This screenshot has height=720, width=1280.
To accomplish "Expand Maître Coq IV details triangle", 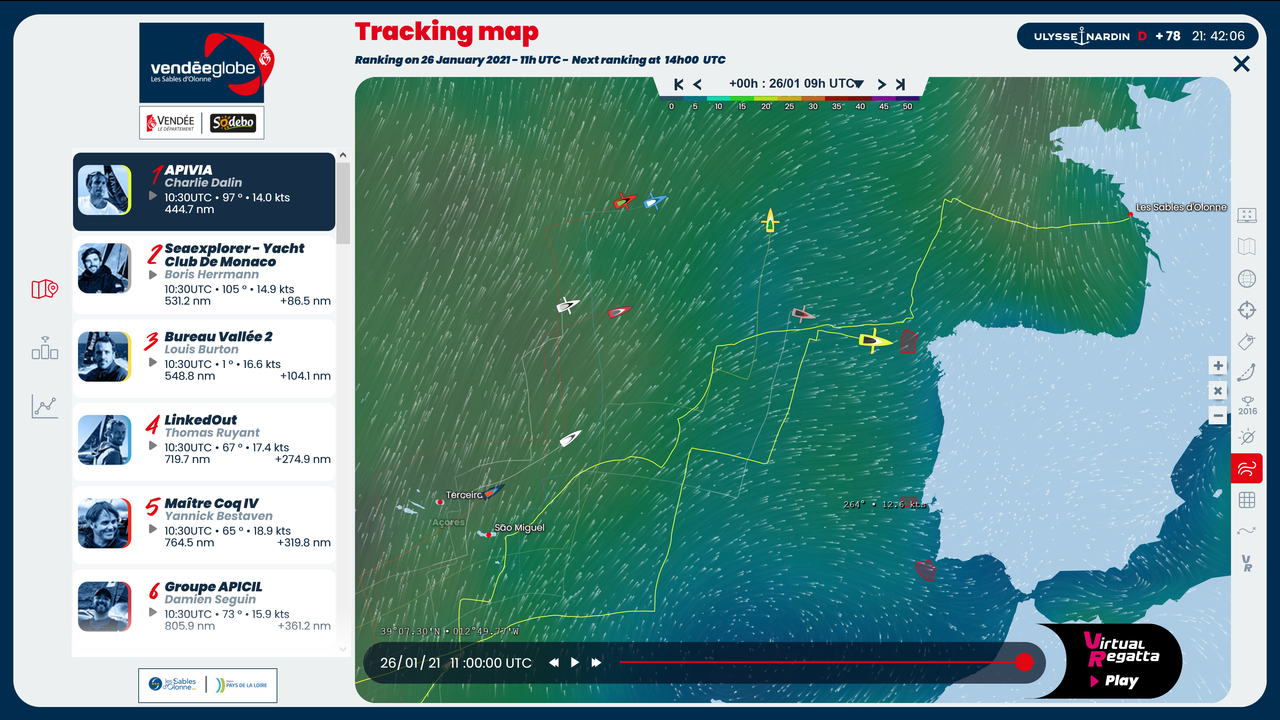I will pyautogui.click(x=153, y=530).
